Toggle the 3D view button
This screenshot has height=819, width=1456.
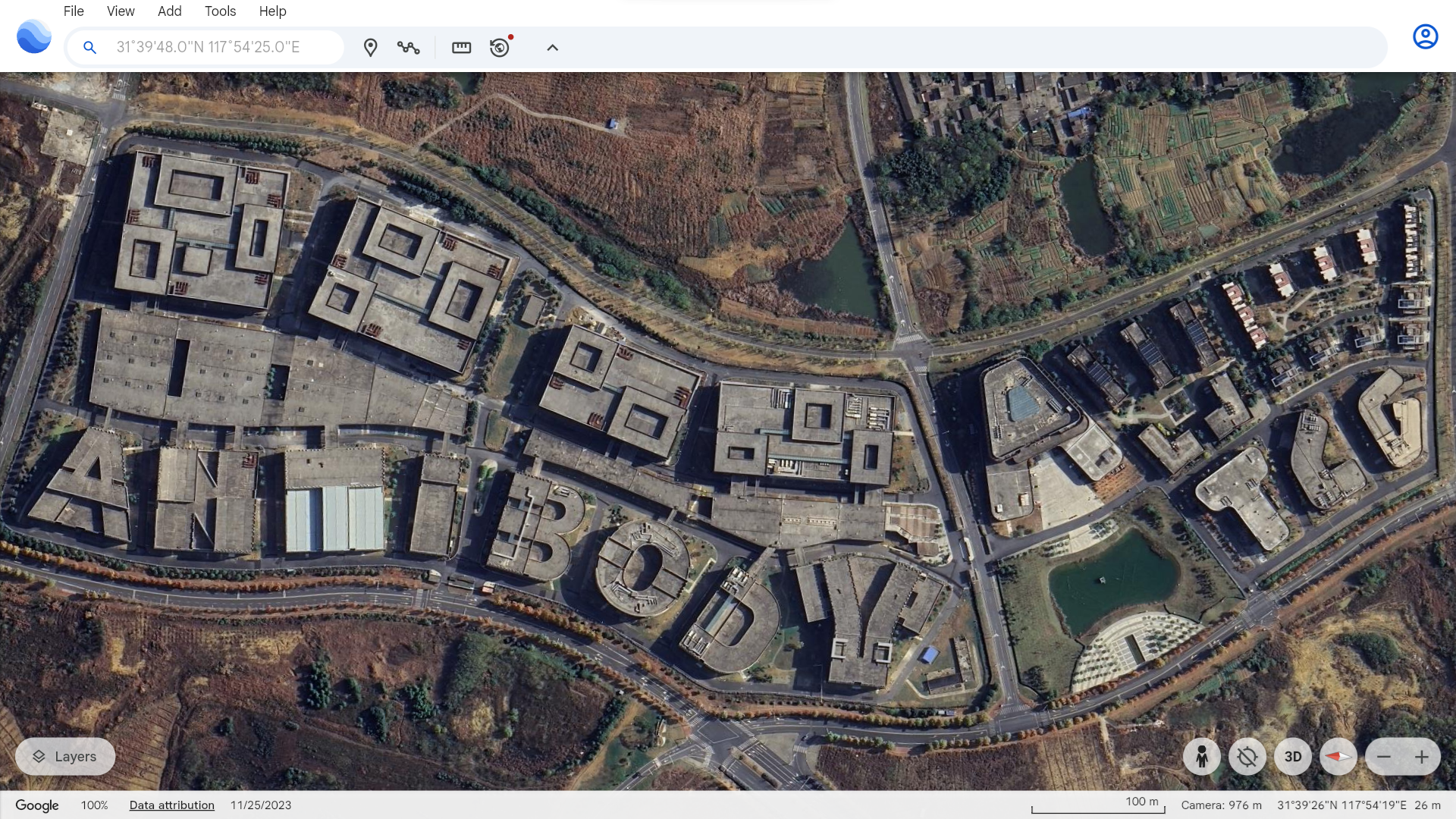click(x=1293, y=757)
